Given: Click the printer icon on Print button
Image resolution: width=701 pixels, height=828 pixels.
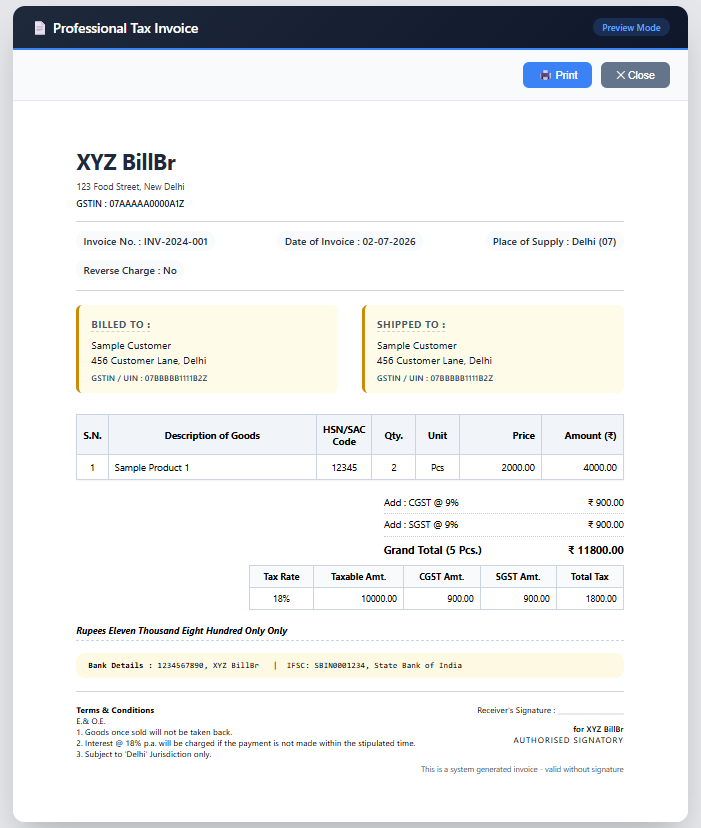Looking at the screenshot, I should coord(545,76).
